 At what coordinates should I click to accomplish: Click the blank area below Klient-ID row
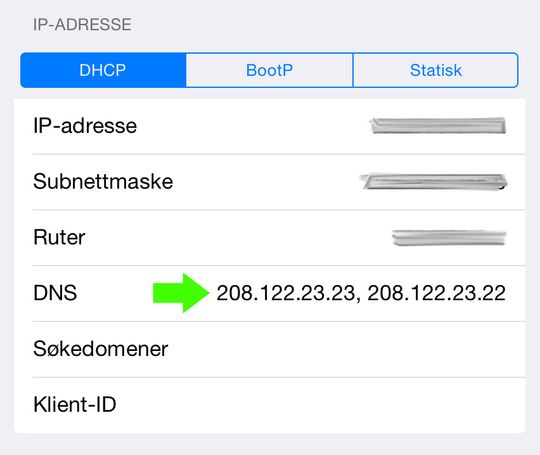[x=270, y=444]
